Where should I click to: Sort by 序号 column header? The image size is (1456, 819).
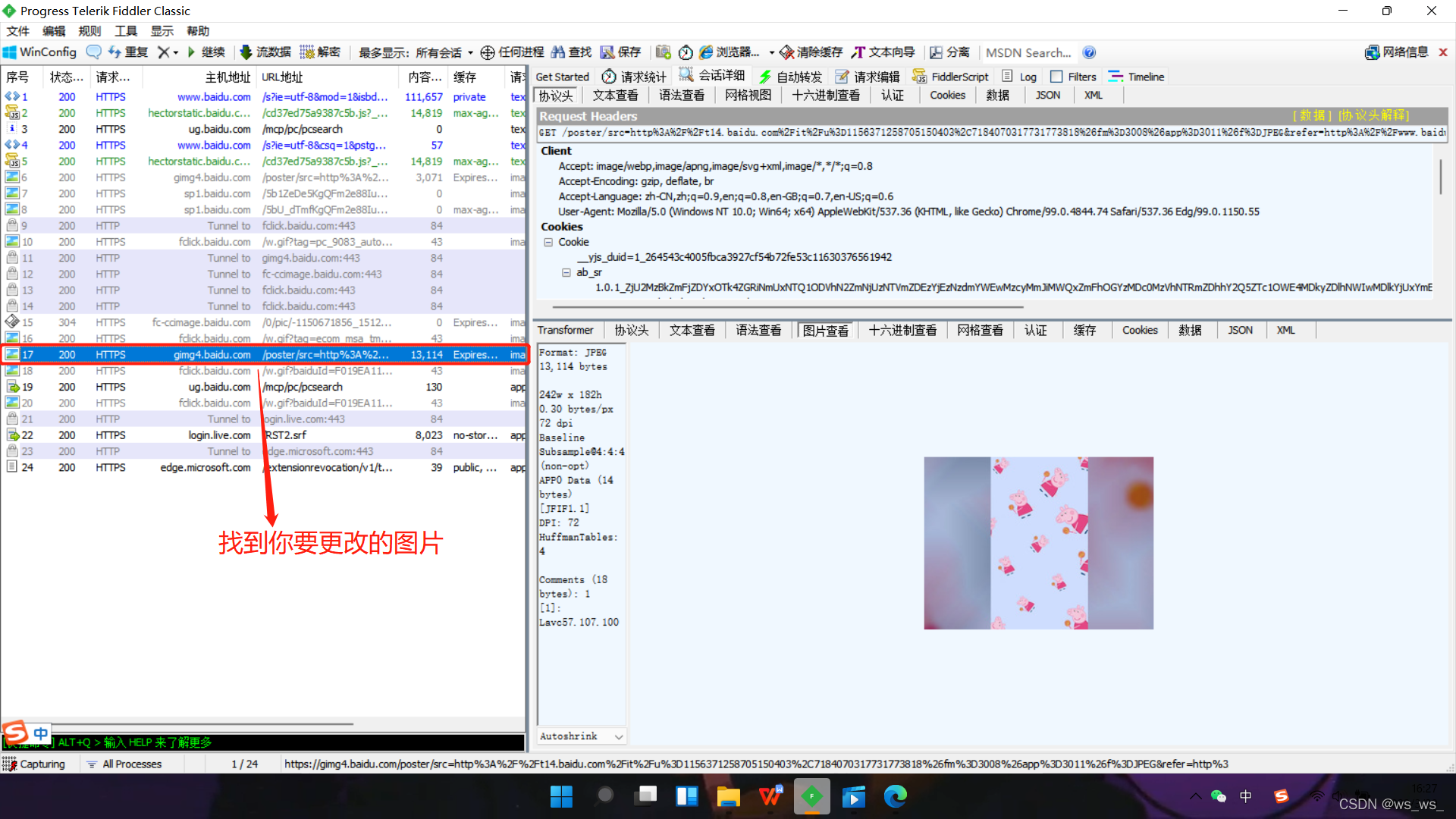(x=22, y=77)
